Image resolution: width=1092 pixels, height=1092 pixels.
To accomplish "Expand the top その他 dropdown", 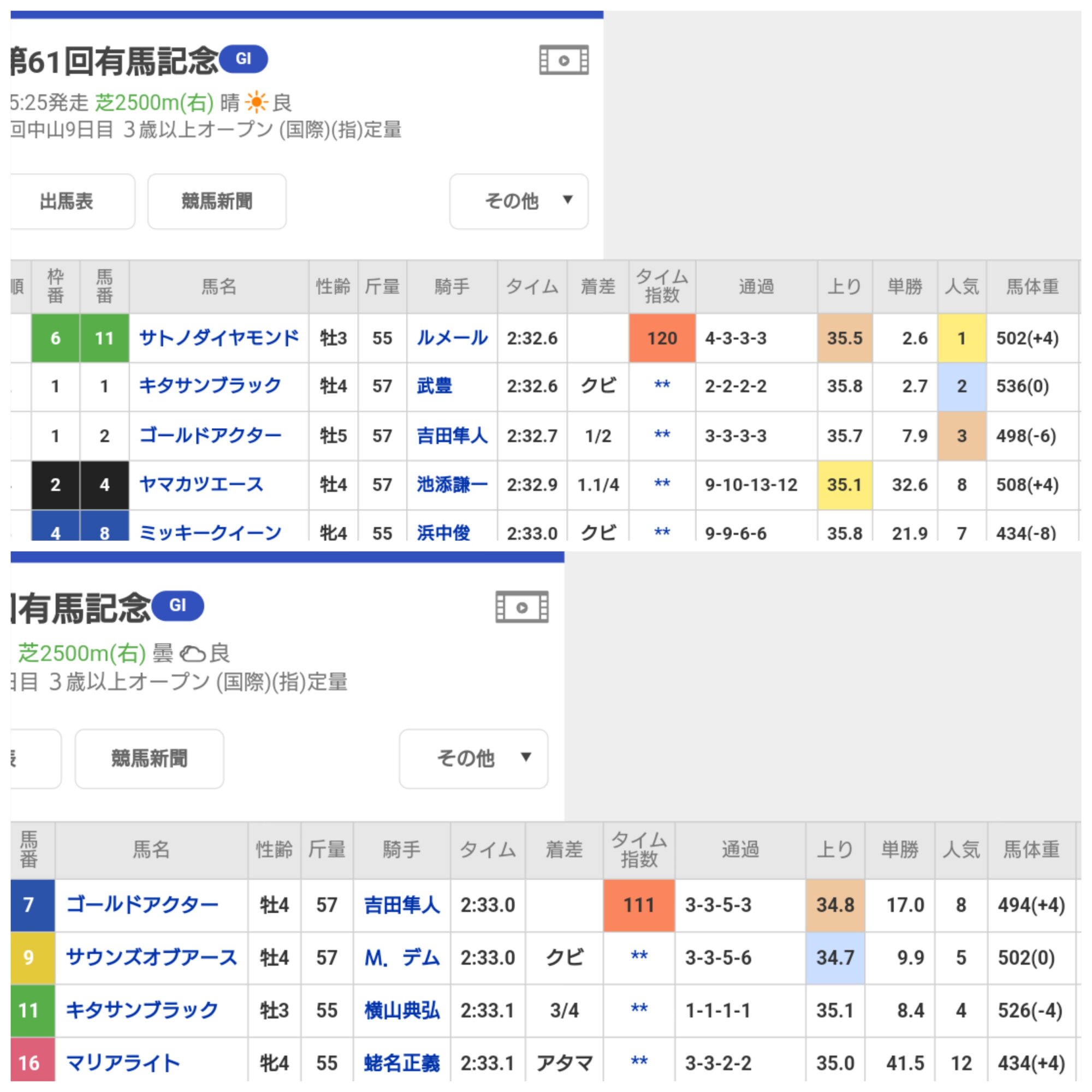I will pyautogui.click(x=518, y=200).
